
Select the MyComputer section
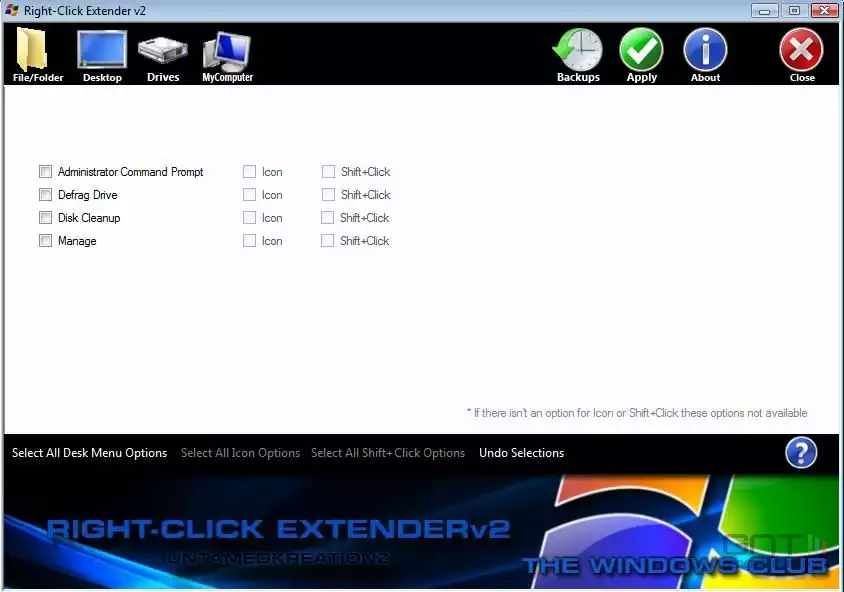coord(227,57)
